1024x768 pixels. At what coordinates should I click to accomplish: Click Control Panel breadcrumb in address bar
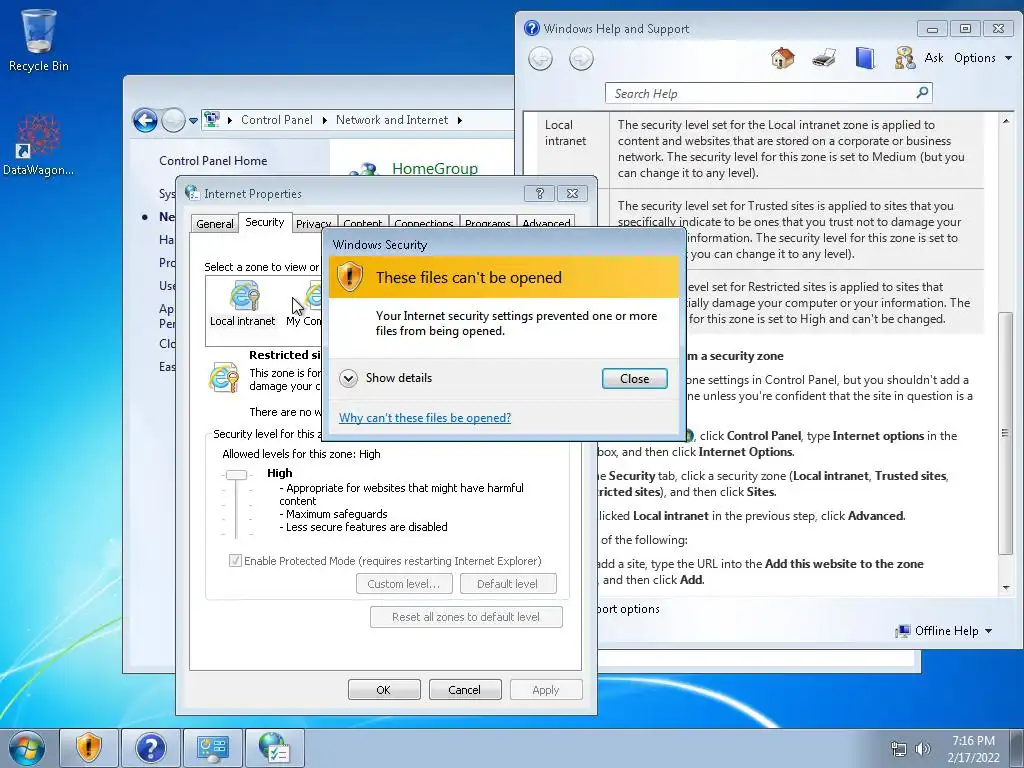[x=277, y=120]
